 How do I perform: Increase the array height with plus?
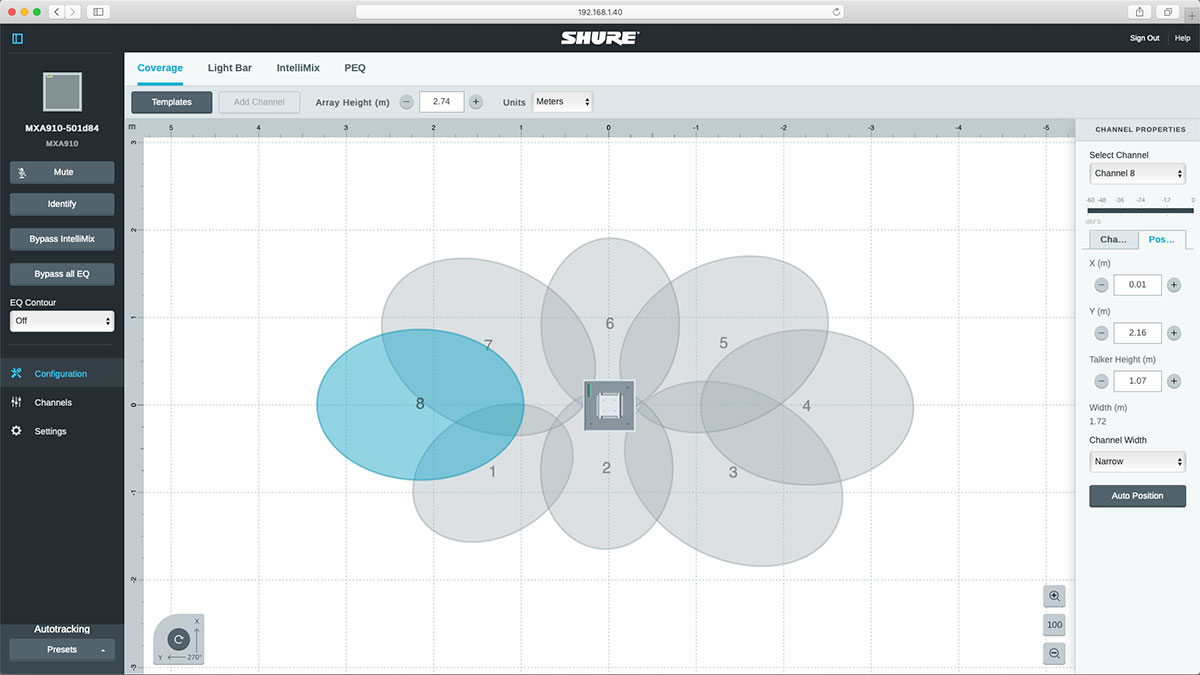coord(476,102)
